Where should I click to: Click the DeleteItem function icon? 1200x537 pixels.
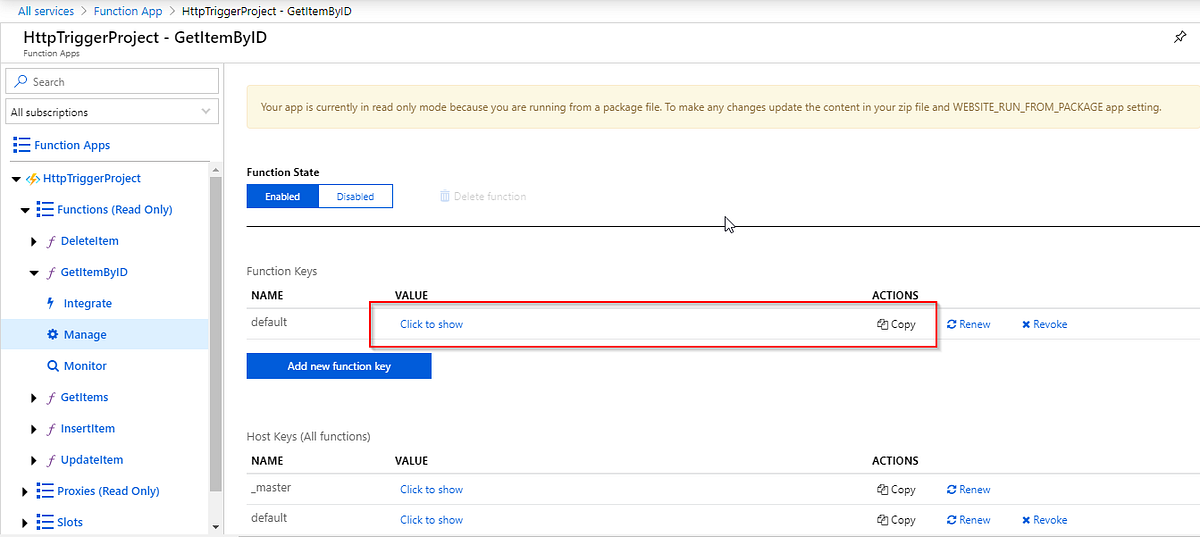(51, 241)
